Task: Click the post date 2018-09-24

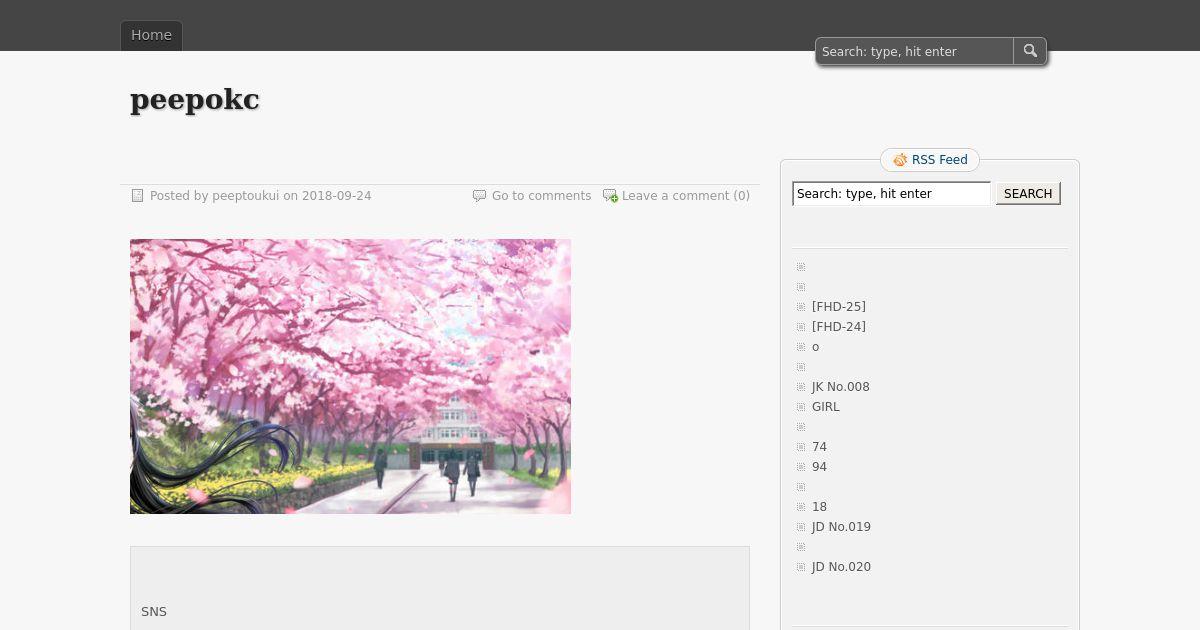Action: tap(336, 196)
